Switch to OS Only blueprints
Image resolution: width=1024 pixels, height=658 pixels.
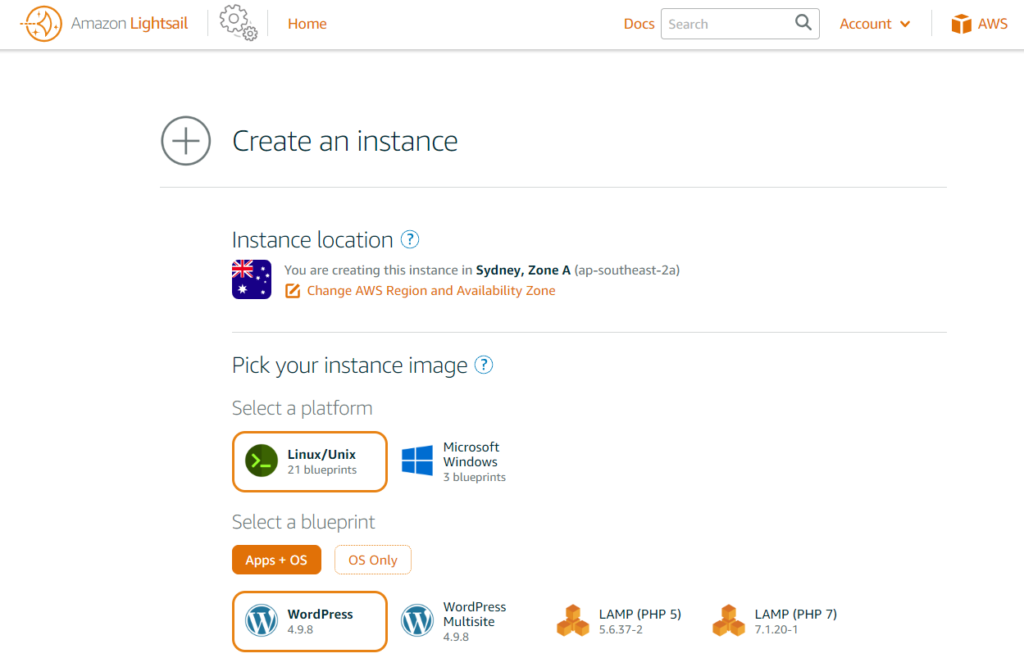(x=373, y=560)
